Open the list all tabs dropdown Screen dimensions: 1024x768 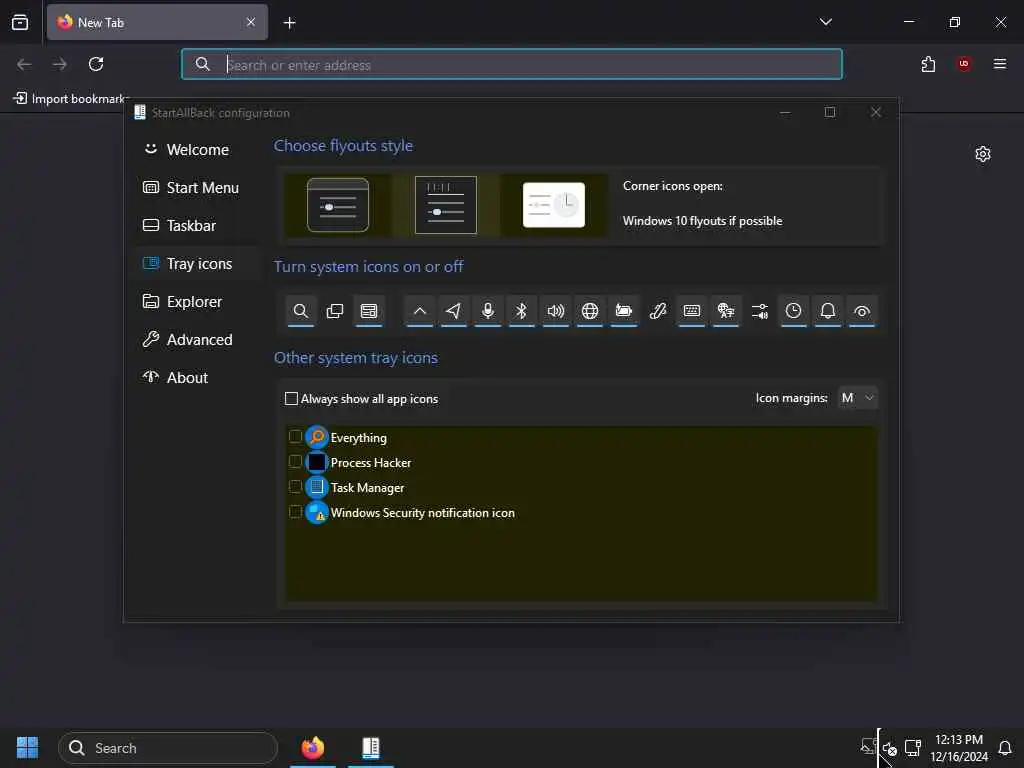[x=825, y=22]
